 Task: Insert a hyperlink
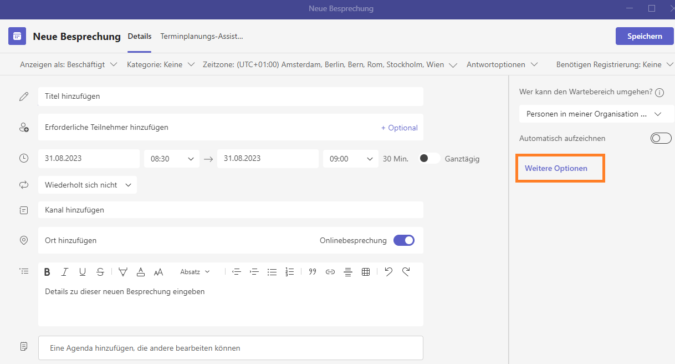point(330,272)
